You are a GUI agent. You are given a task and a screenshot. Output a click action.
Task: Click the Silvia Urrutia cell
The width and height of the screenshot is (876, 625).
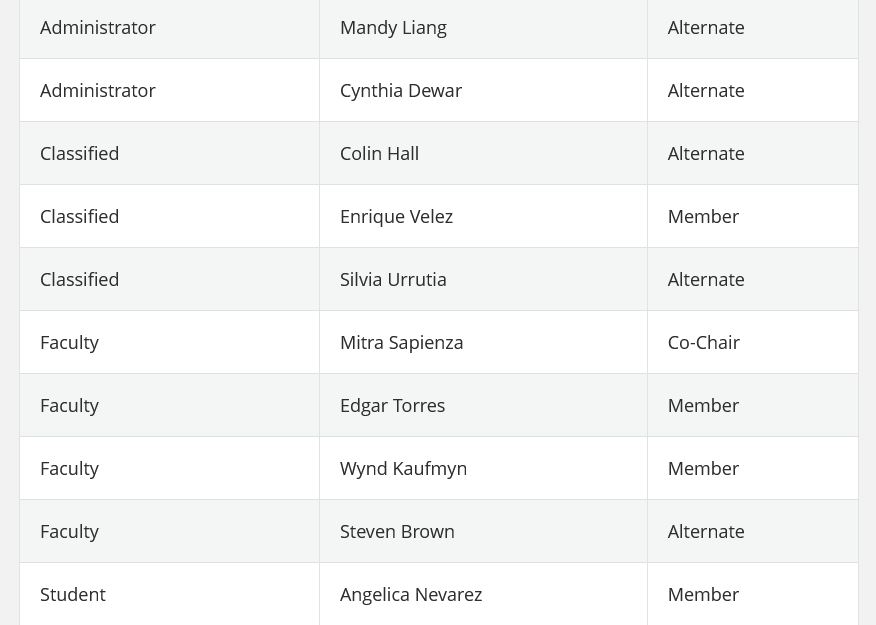(393, 280)
